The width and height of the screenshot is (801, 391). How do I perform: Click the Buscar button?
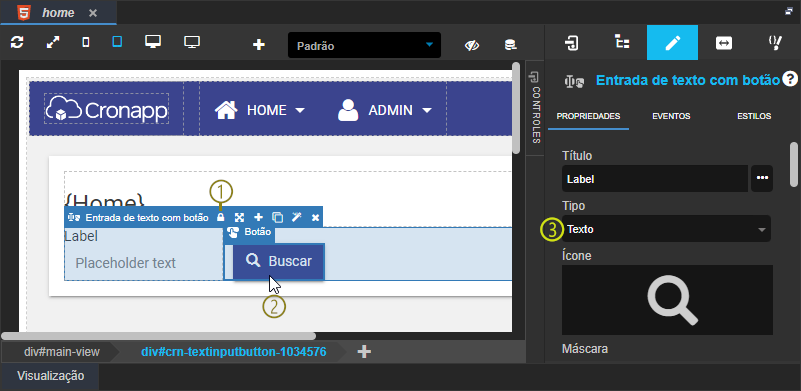[278, 261]
